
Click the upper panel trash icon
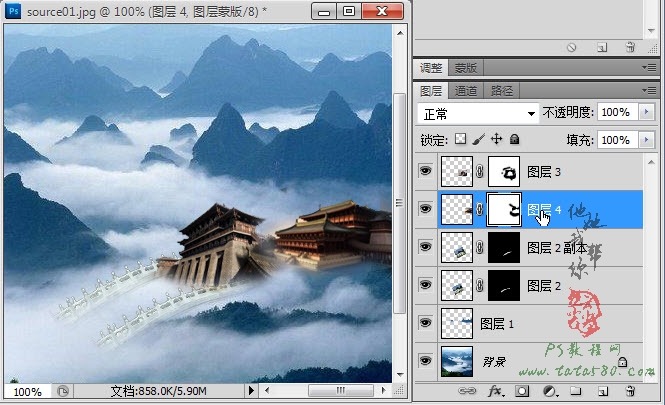[x=630, y=47]
